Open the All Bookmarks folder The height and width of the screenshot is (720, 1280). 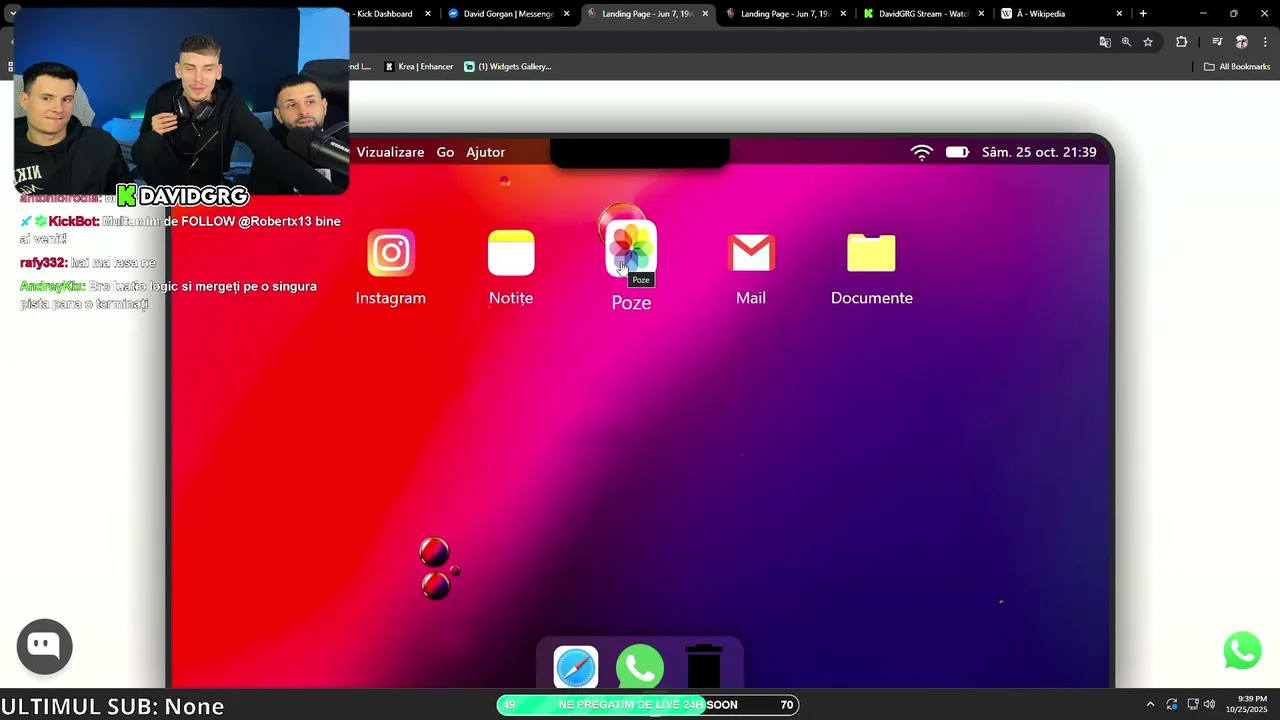click(1236, 67)
